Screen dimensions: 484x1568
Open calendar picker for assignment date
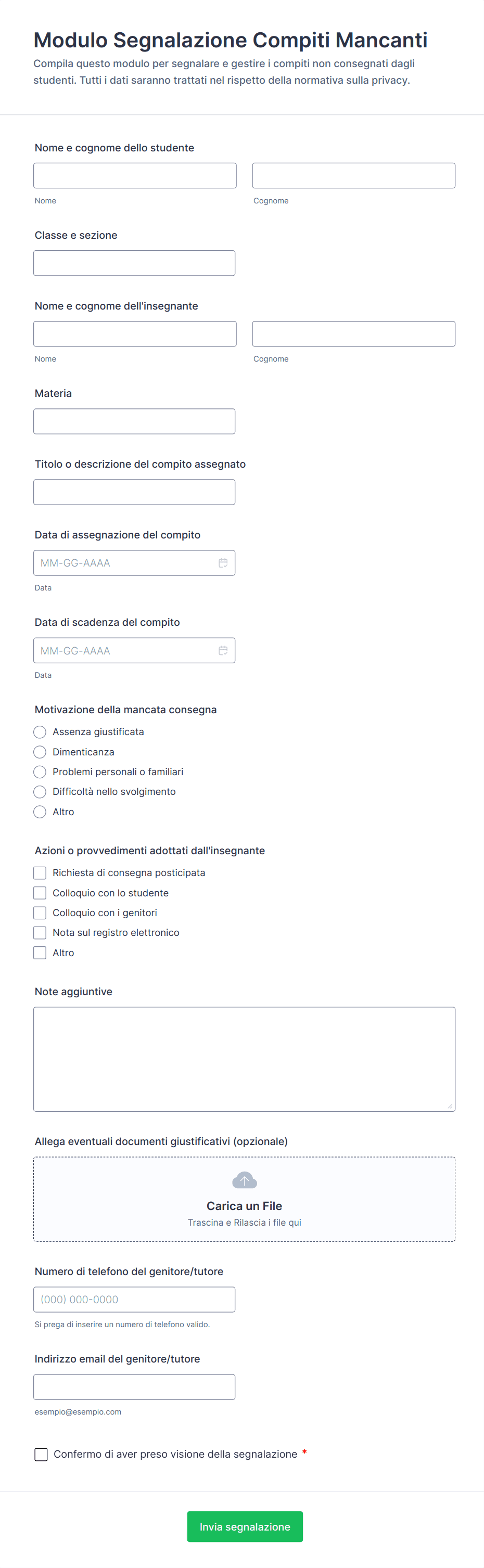point(223,563)
